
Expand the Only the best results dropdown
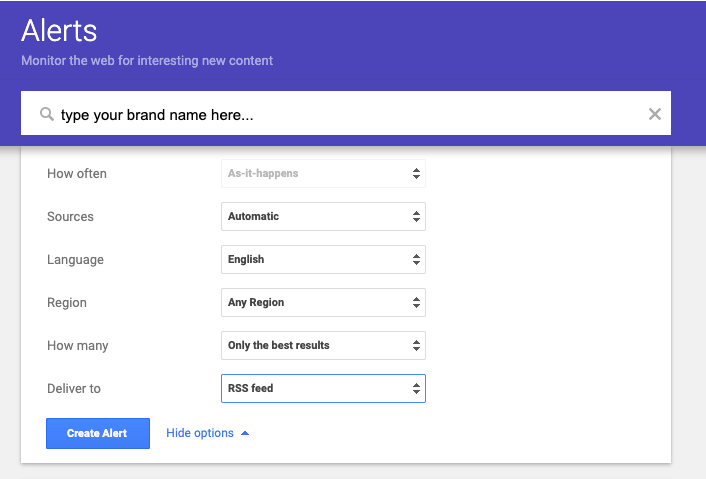coord(322,345)
